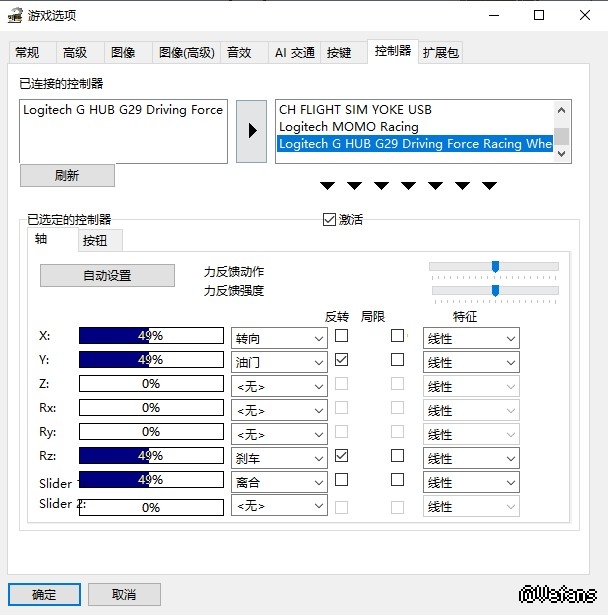Switch to the 常规 tab

point(32,52)
